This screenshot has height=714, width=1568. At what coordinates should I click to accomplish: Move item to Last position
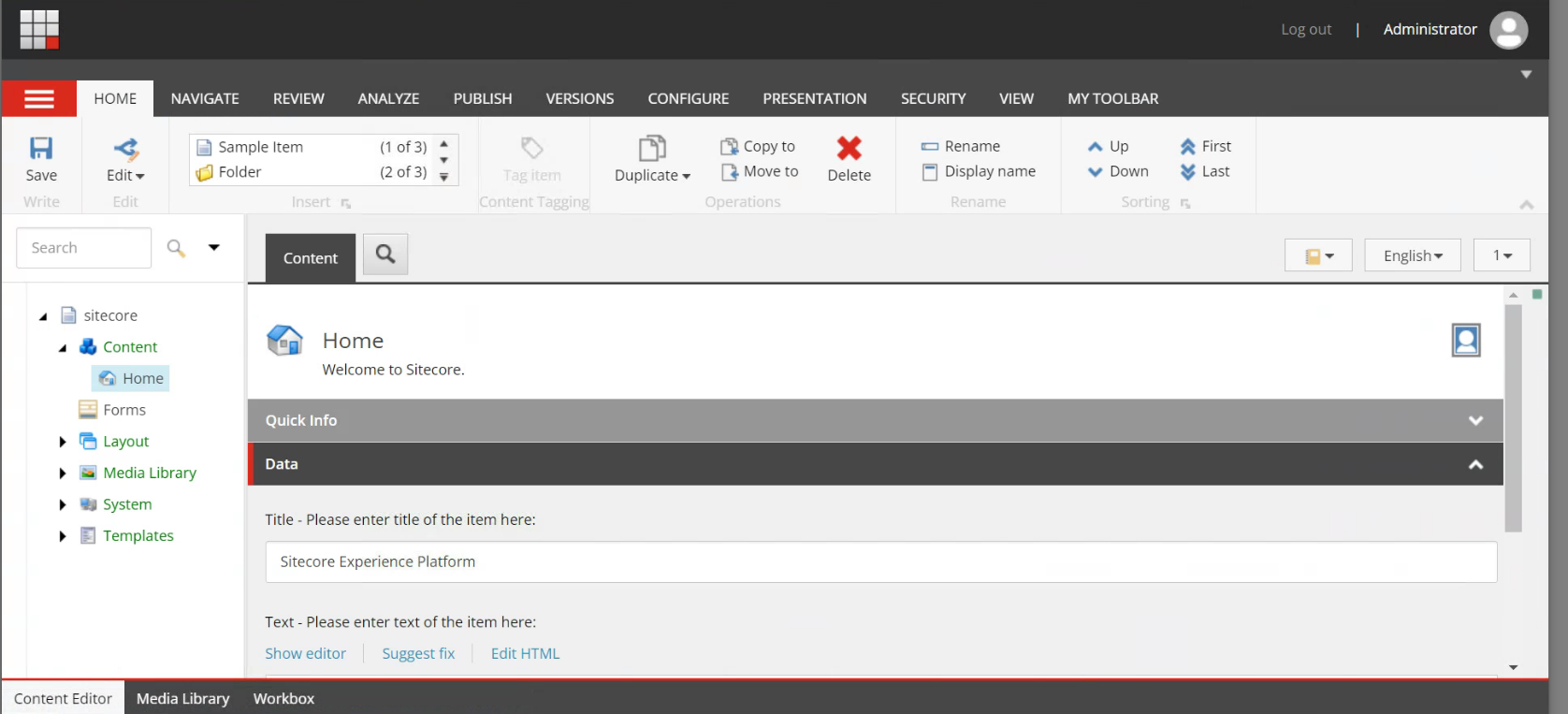(1205, 171)
